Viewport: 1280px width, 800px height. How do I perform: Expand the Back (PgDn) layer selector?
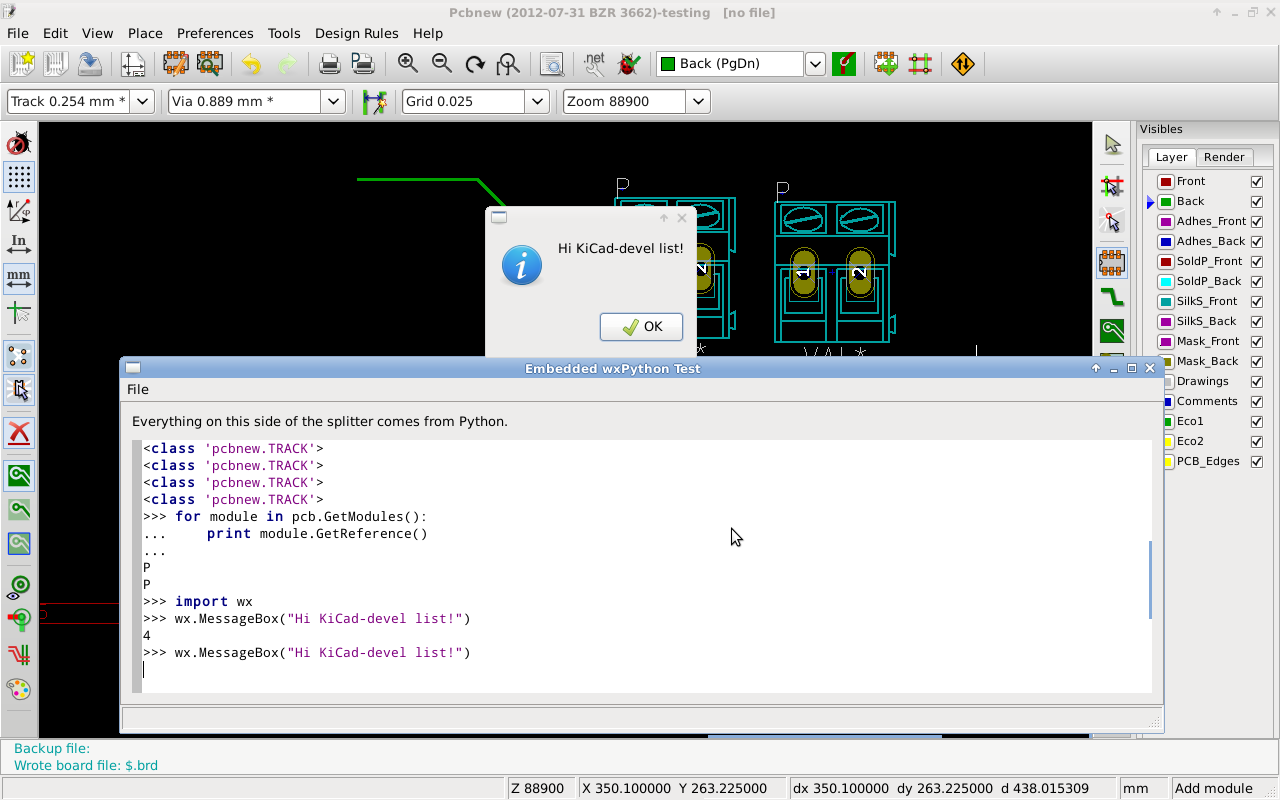[815, 64]
